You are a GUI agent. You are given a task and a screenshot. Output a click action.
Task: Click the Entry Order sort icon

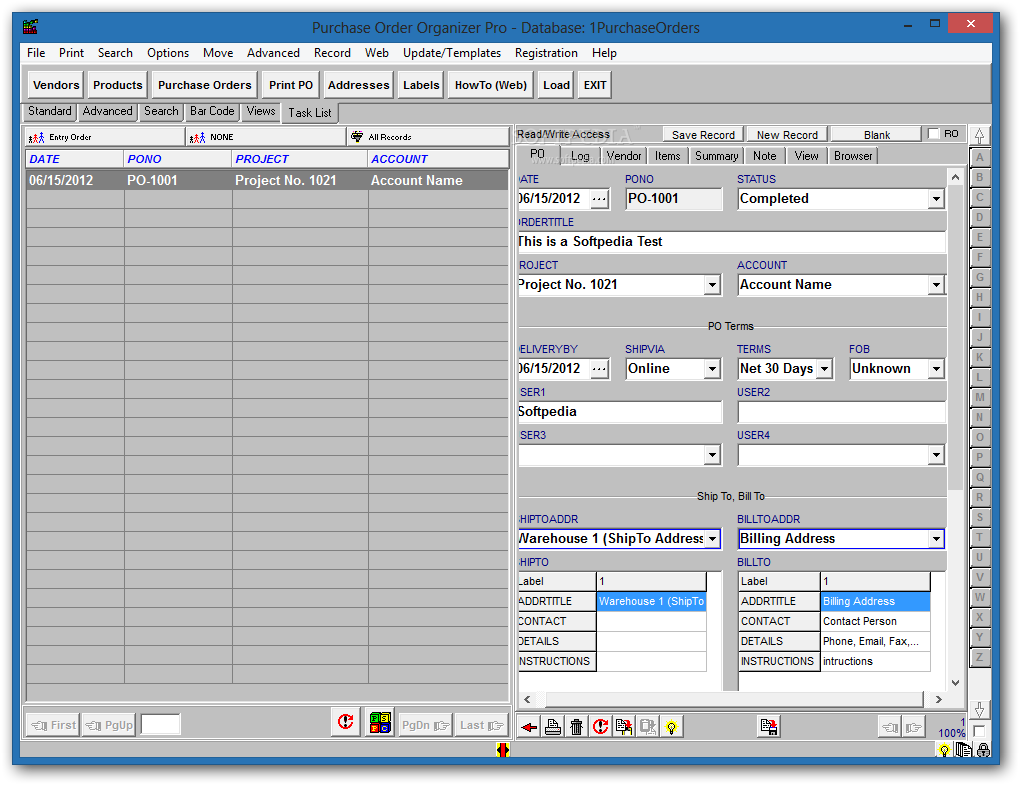point(36,137)
